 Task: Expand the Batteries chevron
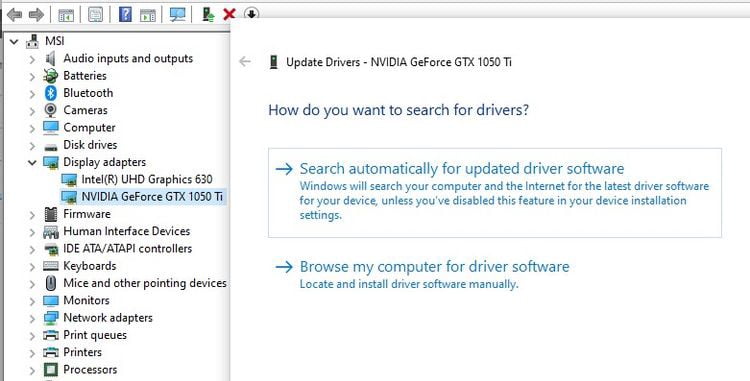tap(32, 76)
